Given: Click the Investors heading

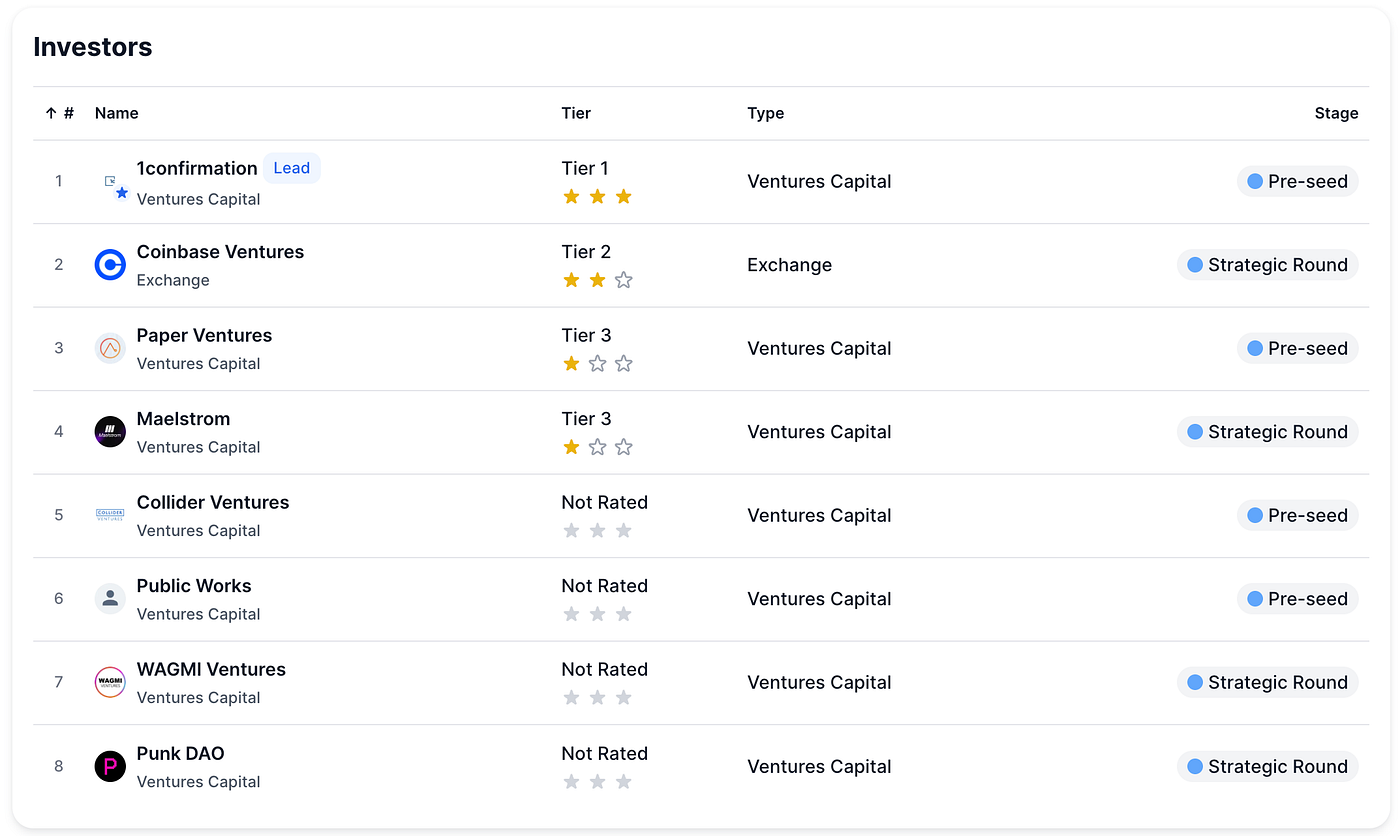Looking at the screenshot, I should pyautogui.click(x=93, y=47).
